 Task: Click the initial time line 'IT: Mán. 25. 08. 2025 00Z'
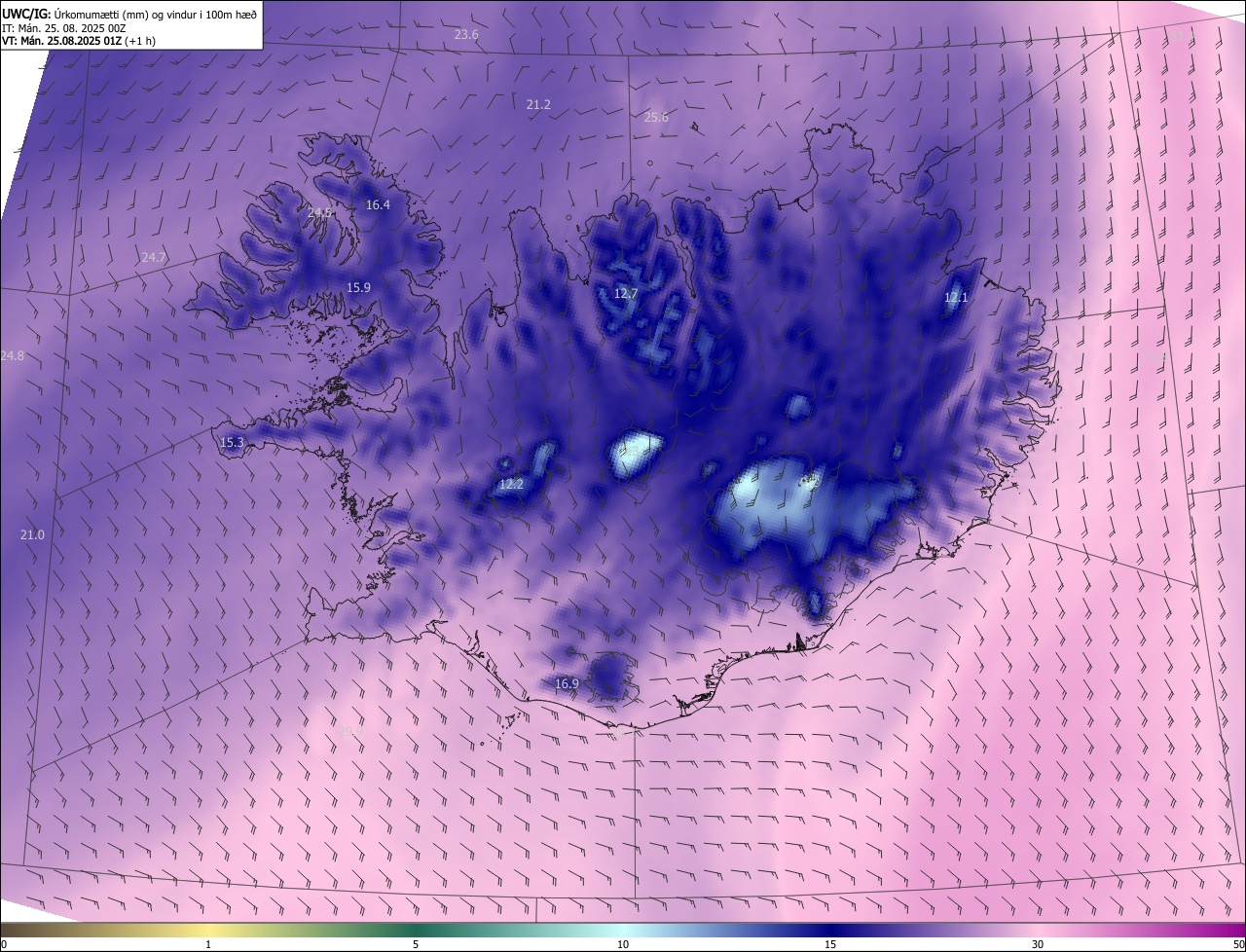(65, 27)
